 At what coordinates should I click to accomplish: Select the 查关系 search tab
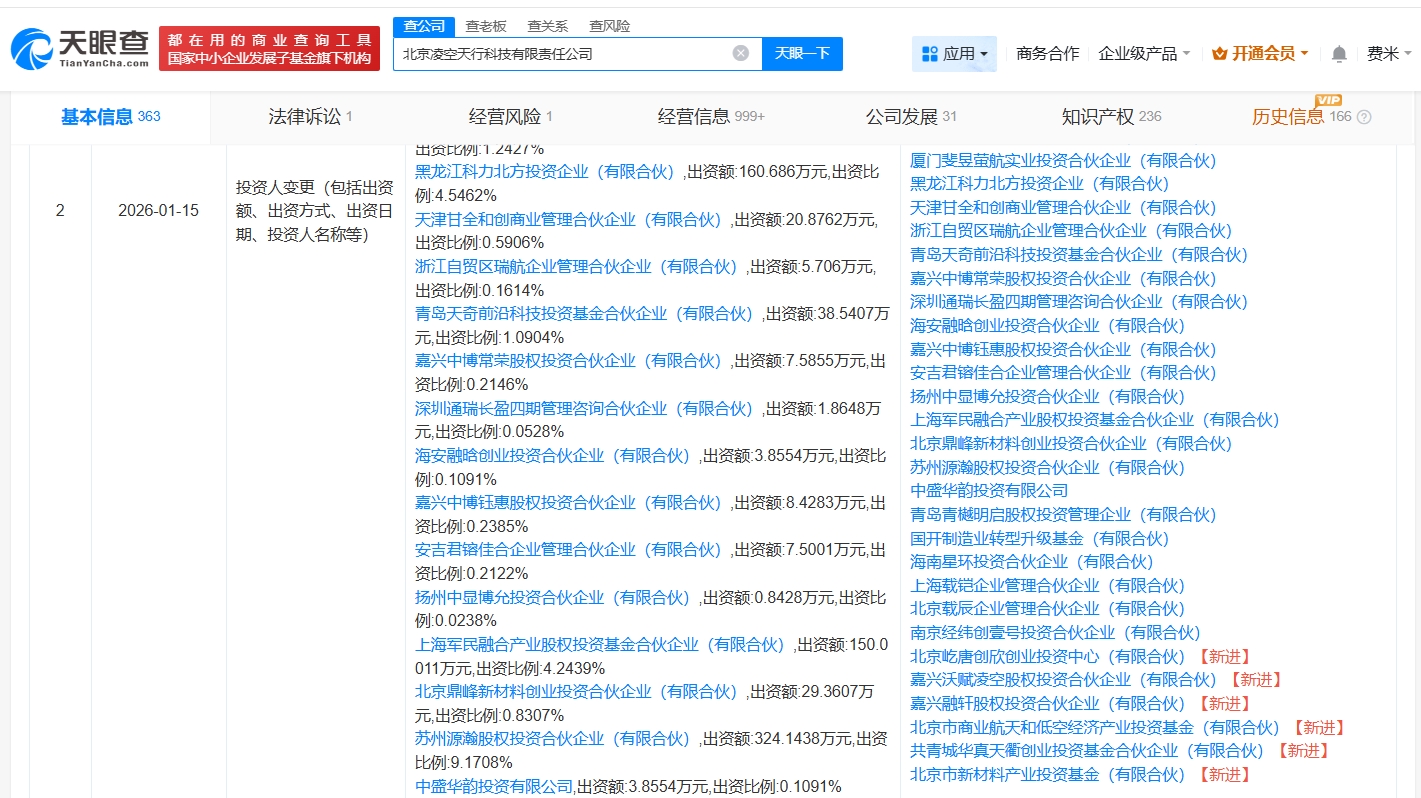click(548, 26)
